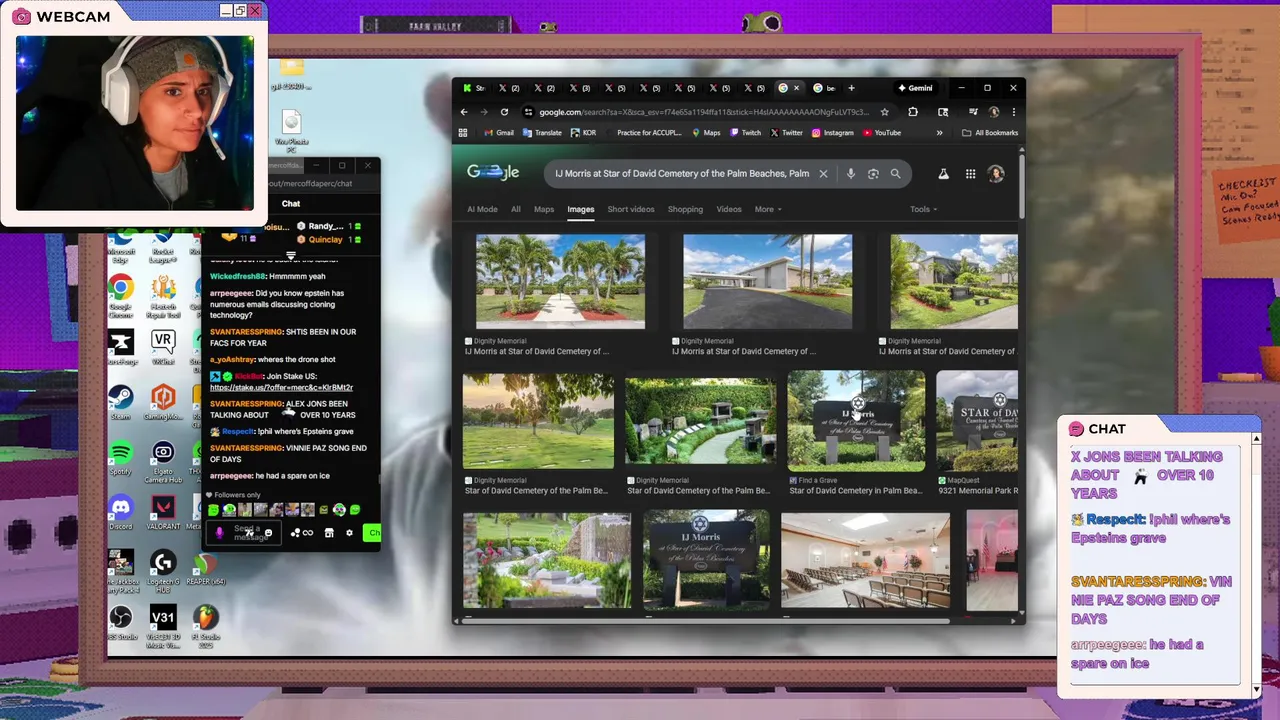Open Chrome three-dot menu
Image resolution: width=1280 pixels, height=720 pixels.
[x=1013, y=112]
